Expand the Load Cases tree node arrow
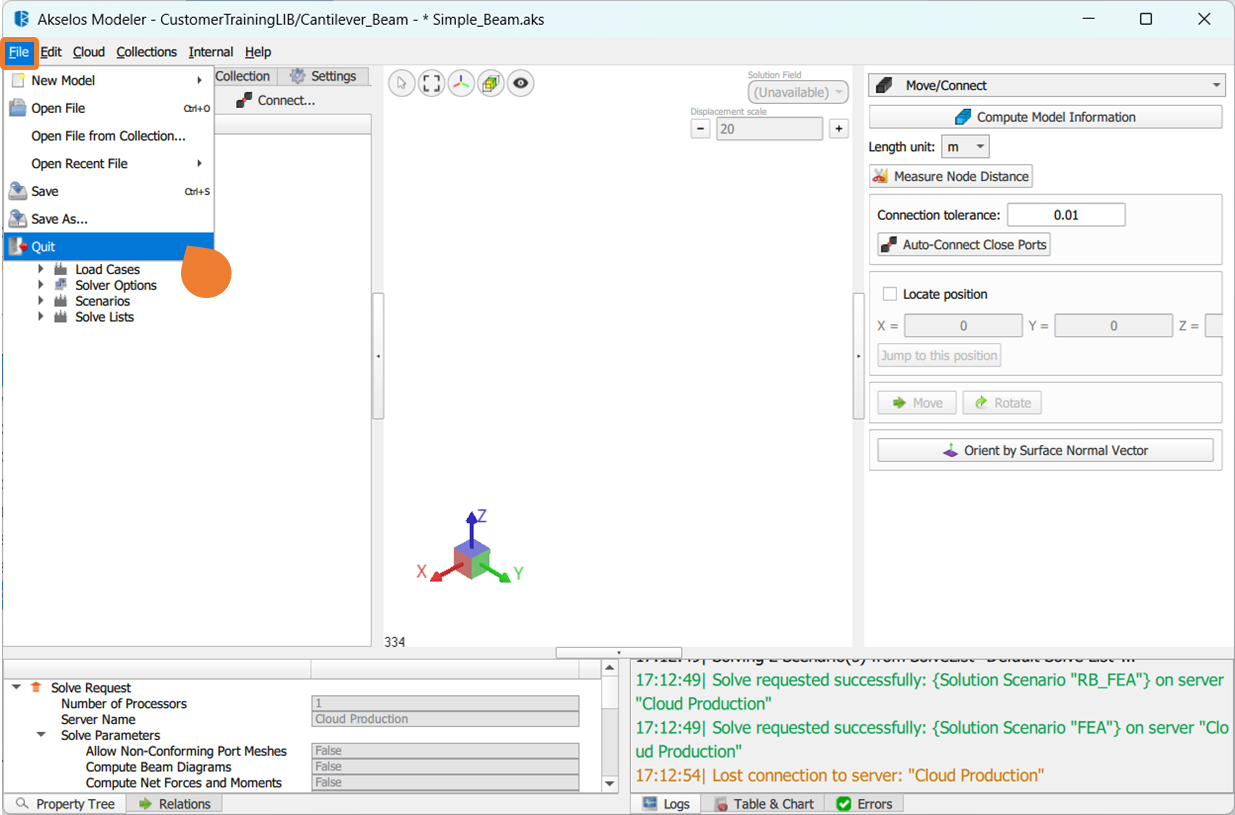The width and height of the screenshot is (1235, 815). [x=41, y=269]
